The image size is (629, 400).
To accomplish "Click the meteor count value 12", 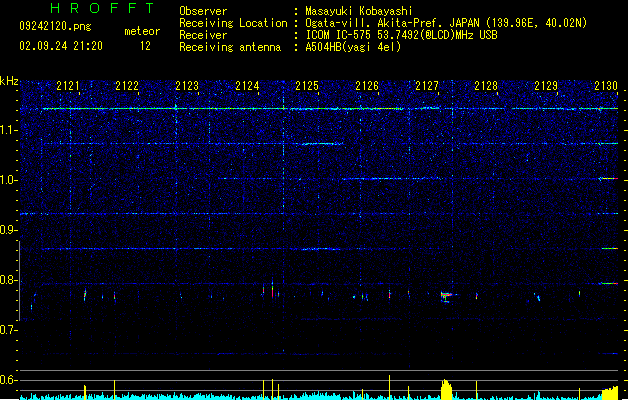I will coord(145,46).
